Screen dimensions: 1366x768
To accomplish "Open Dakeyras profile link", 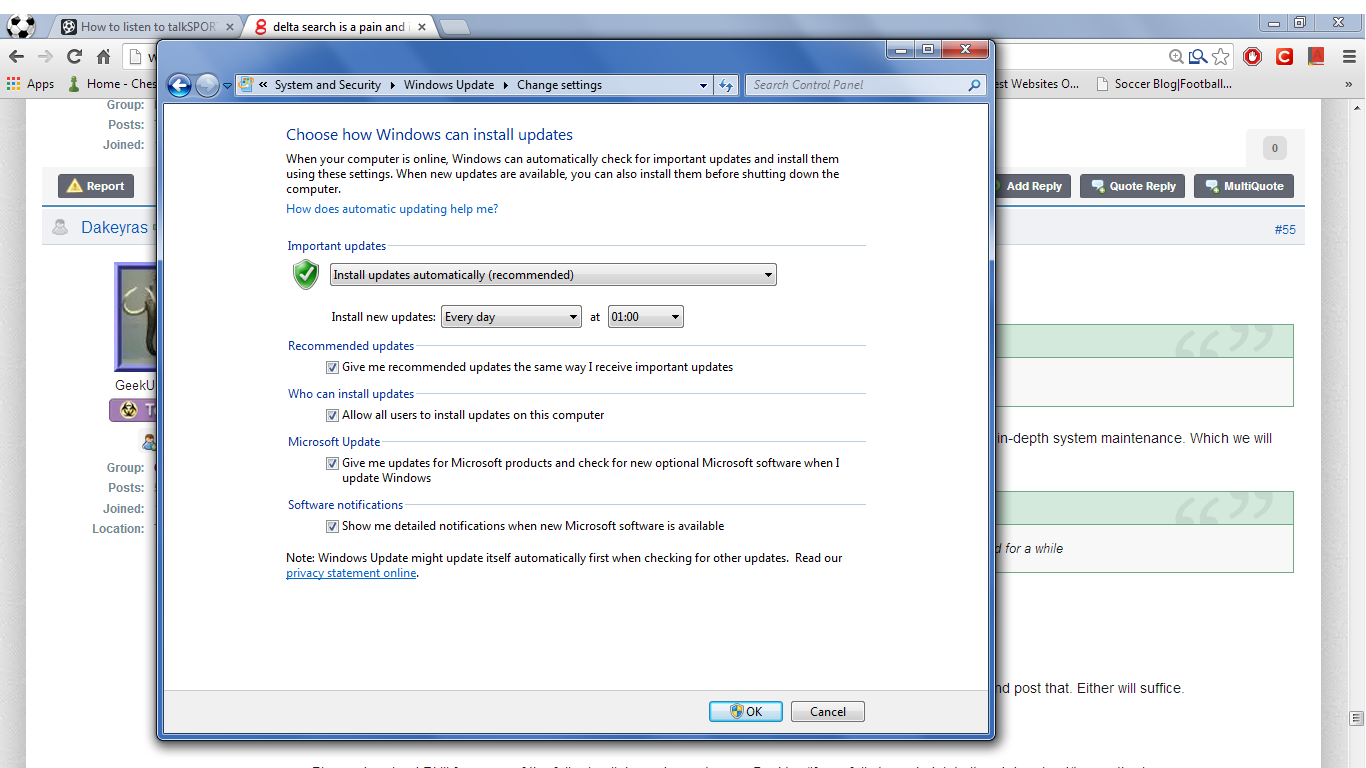I will (114, 228).
